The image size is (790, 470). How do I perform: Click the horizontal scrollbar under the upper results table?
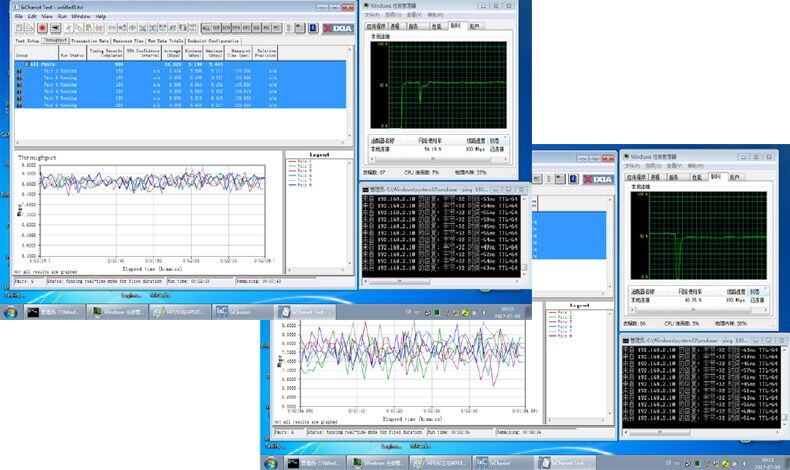(x=182, y=143)
